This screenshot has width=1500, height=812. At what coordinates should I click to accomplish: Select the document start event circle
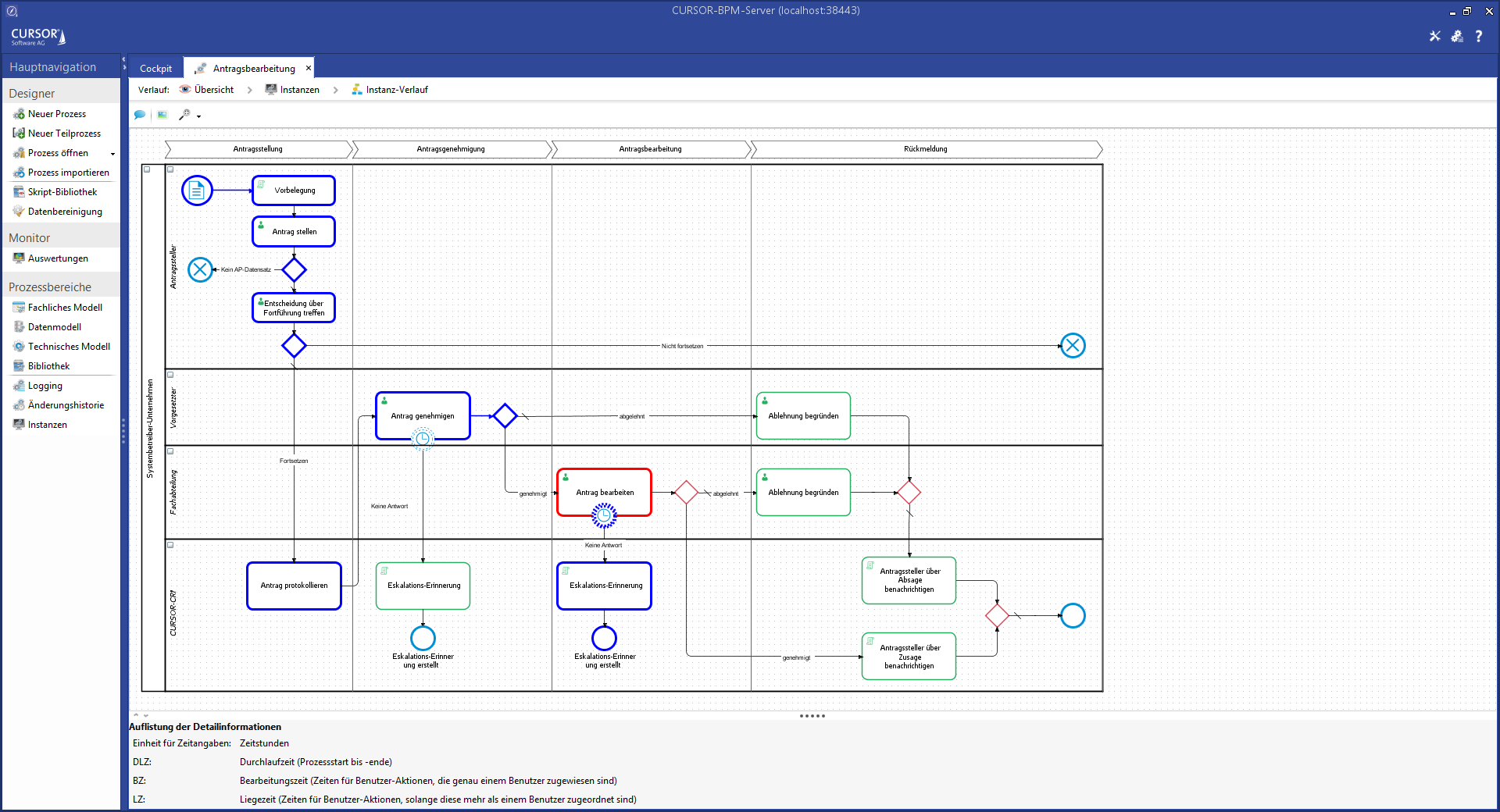pos(197,191)
